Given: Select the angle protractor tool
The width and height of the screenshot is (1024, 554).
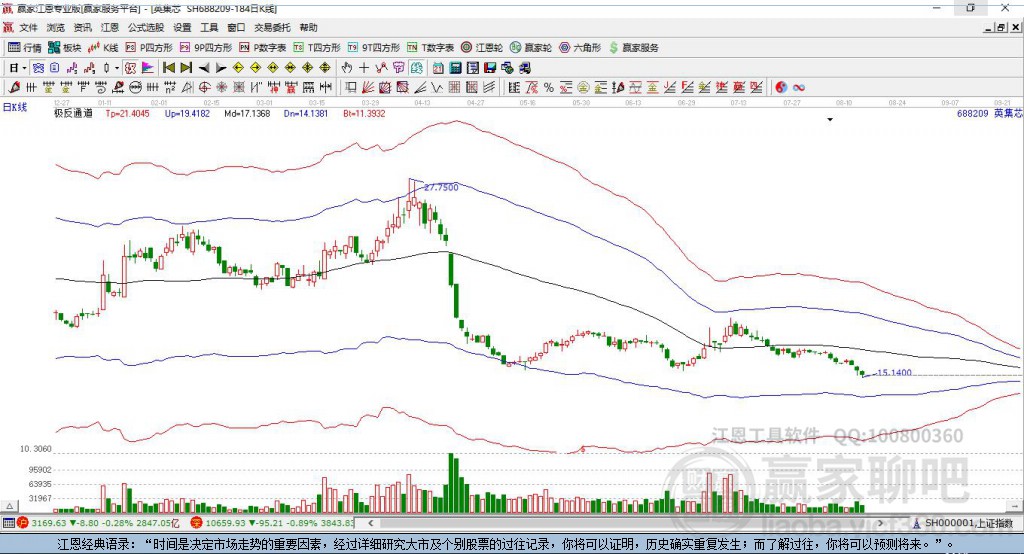Looking at the screenshot, I should (x=187, y=88).
